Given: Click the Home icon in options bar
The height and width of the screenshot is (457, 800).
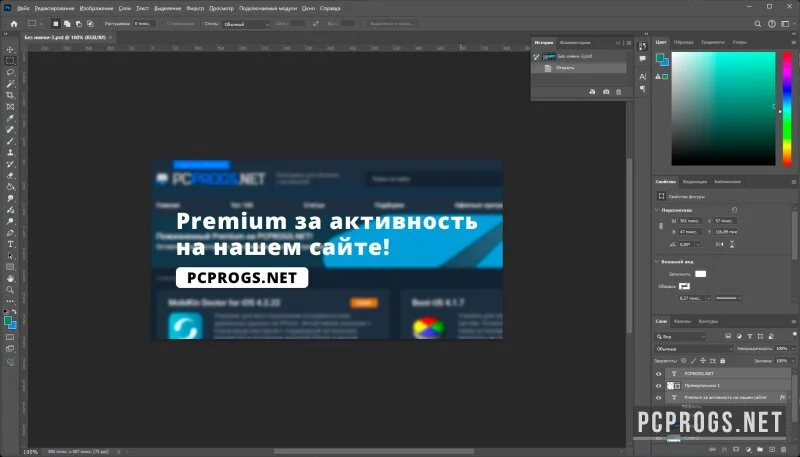Looking at the screenshot, I should tap(14, 23).
